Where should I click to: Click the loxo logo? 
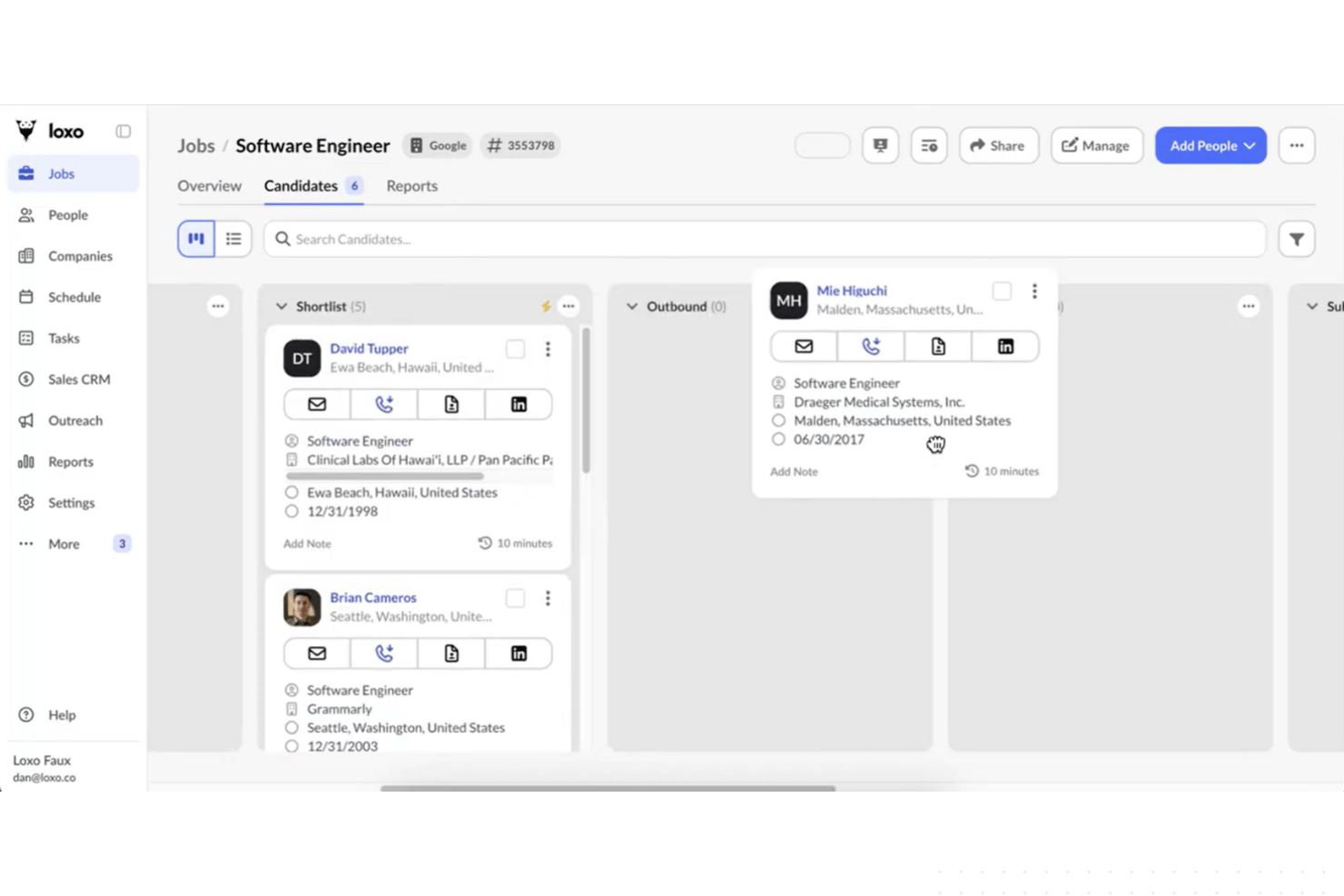pyautogui.click(x=50, y=132)
